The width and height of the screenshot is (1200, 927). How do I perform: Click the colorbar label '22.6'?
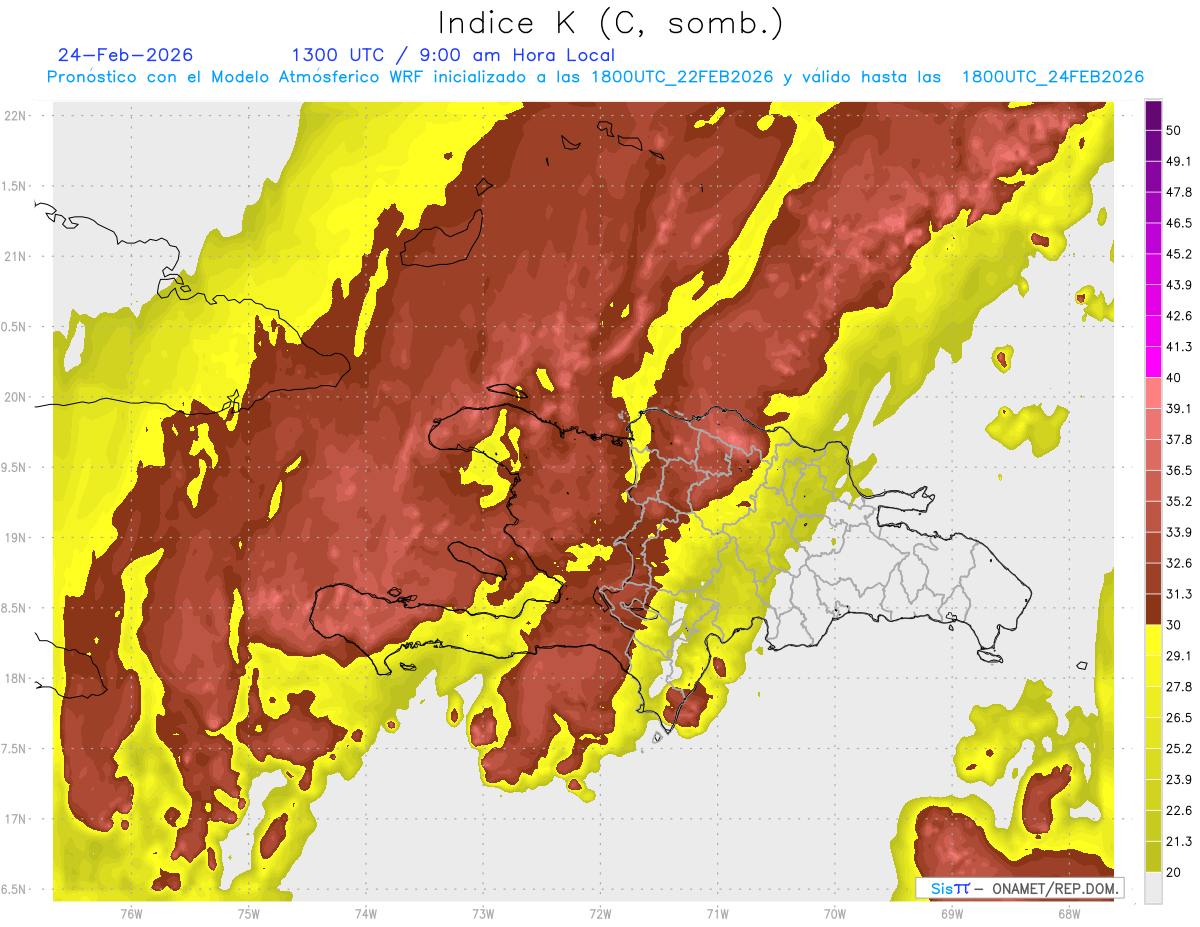(x=1178, y=811)
